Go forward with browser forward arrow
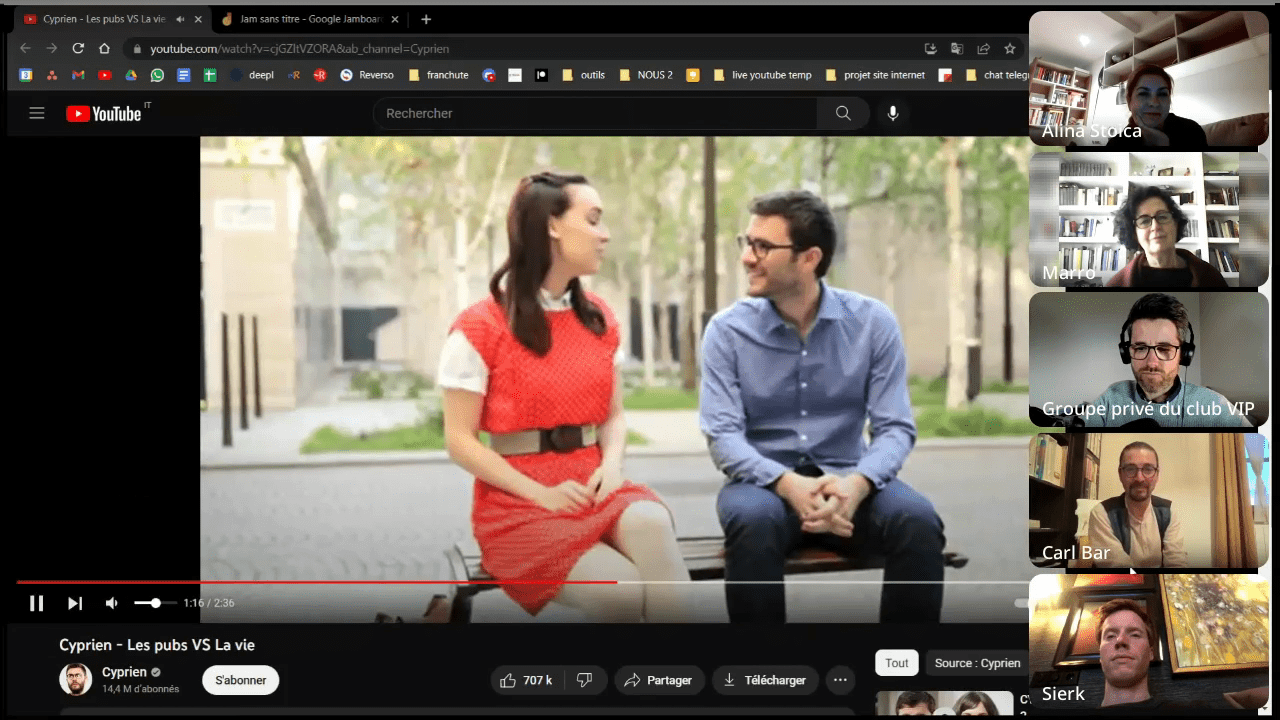The width and height of the screenshot is (1280, 720). coord(51,48)
